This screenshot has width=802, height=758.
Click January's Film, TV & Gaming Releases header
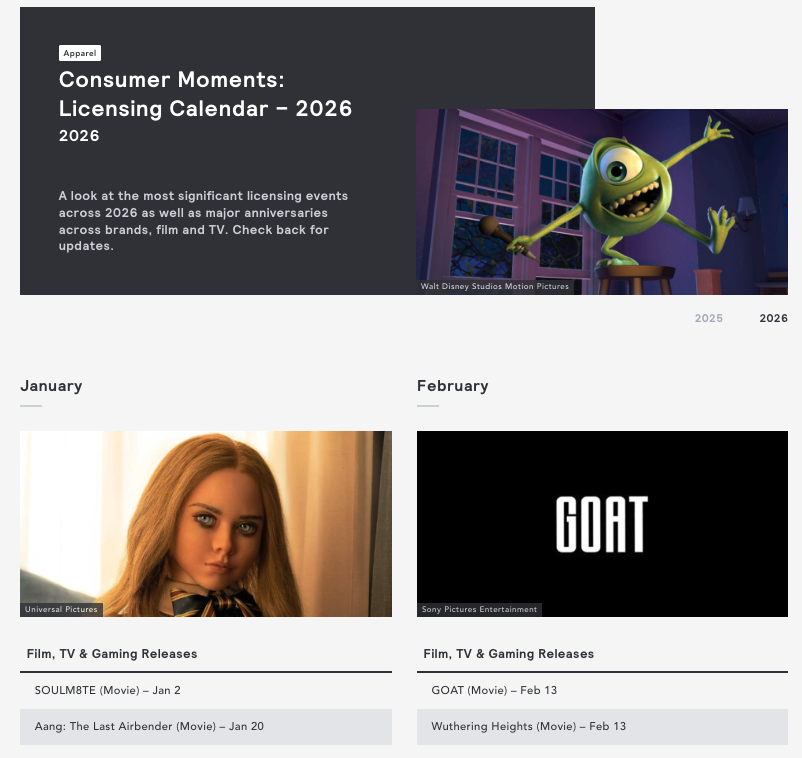[x=112, y=654]
